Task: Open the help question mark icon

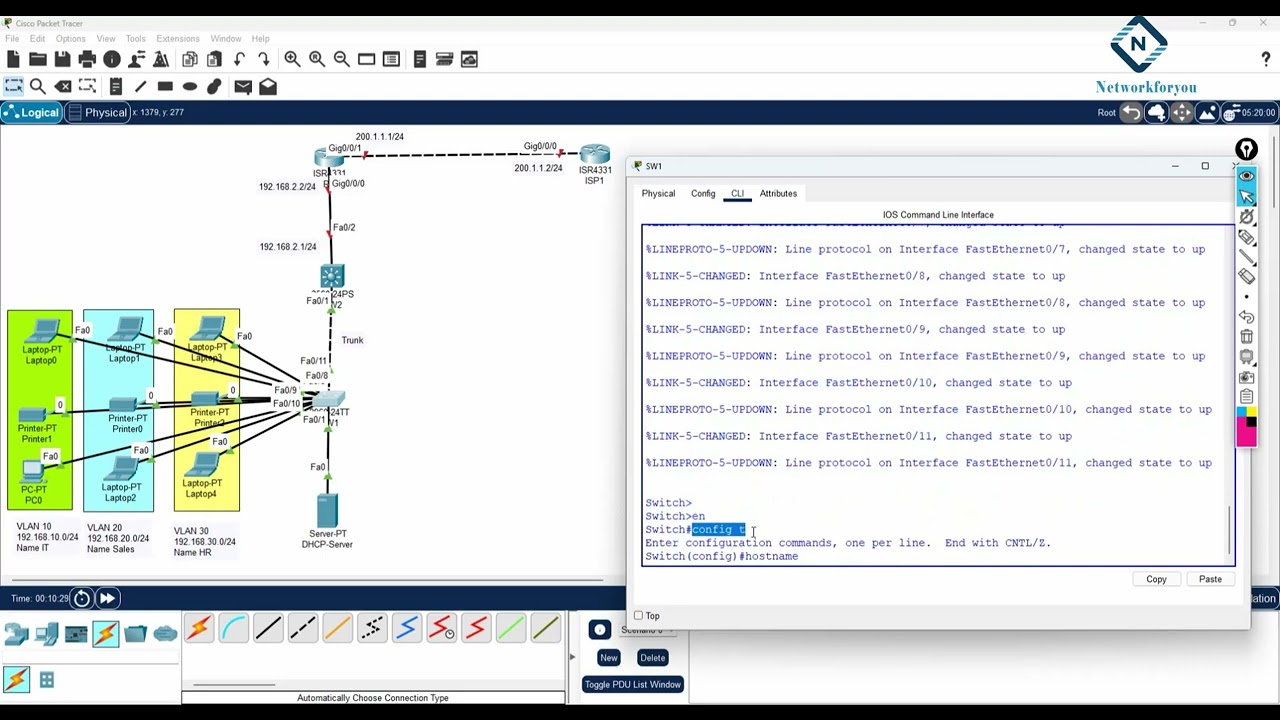Action: tap(1266, 60)
